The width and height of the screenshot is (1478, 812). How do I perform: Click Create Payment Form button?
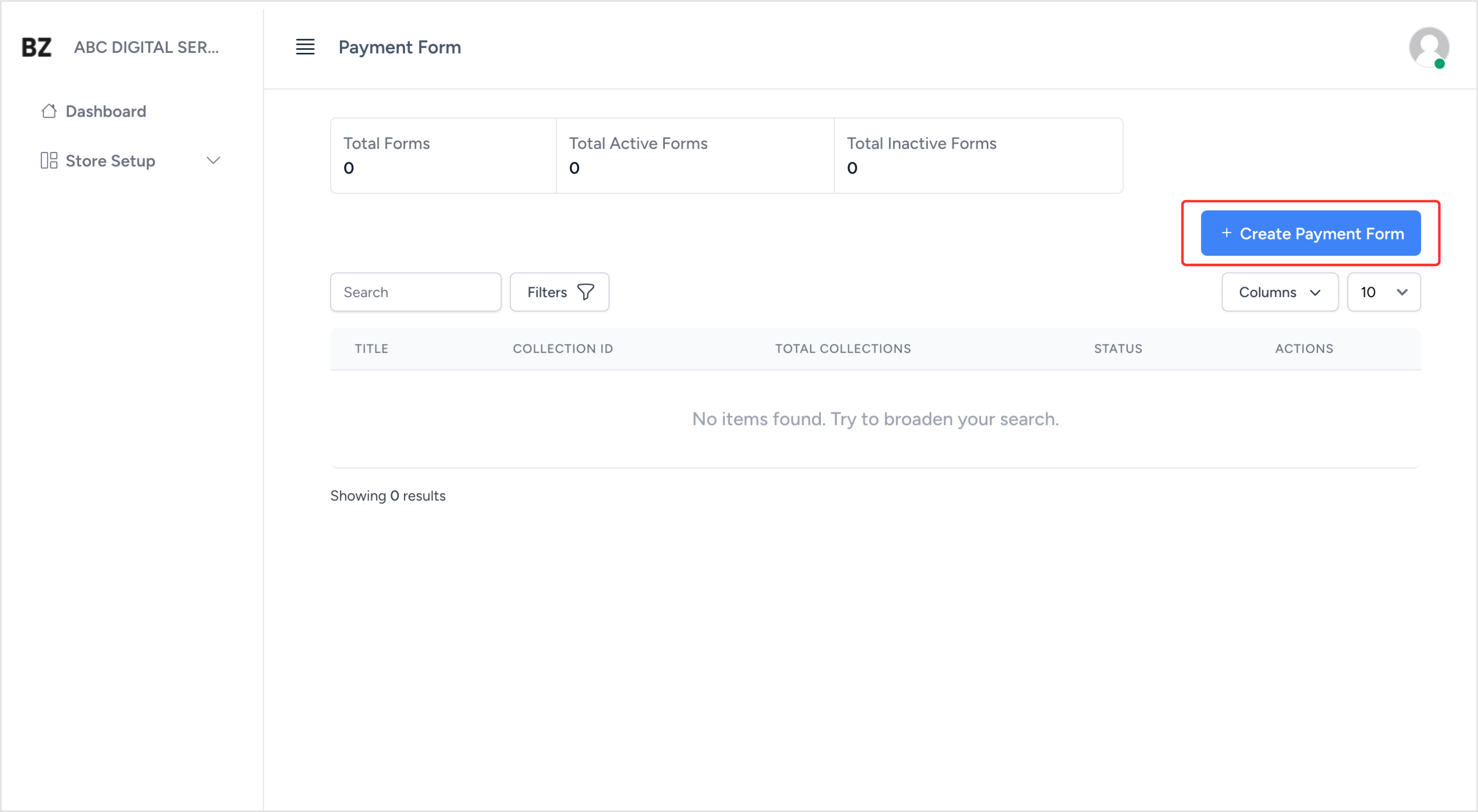point(1311,234)
